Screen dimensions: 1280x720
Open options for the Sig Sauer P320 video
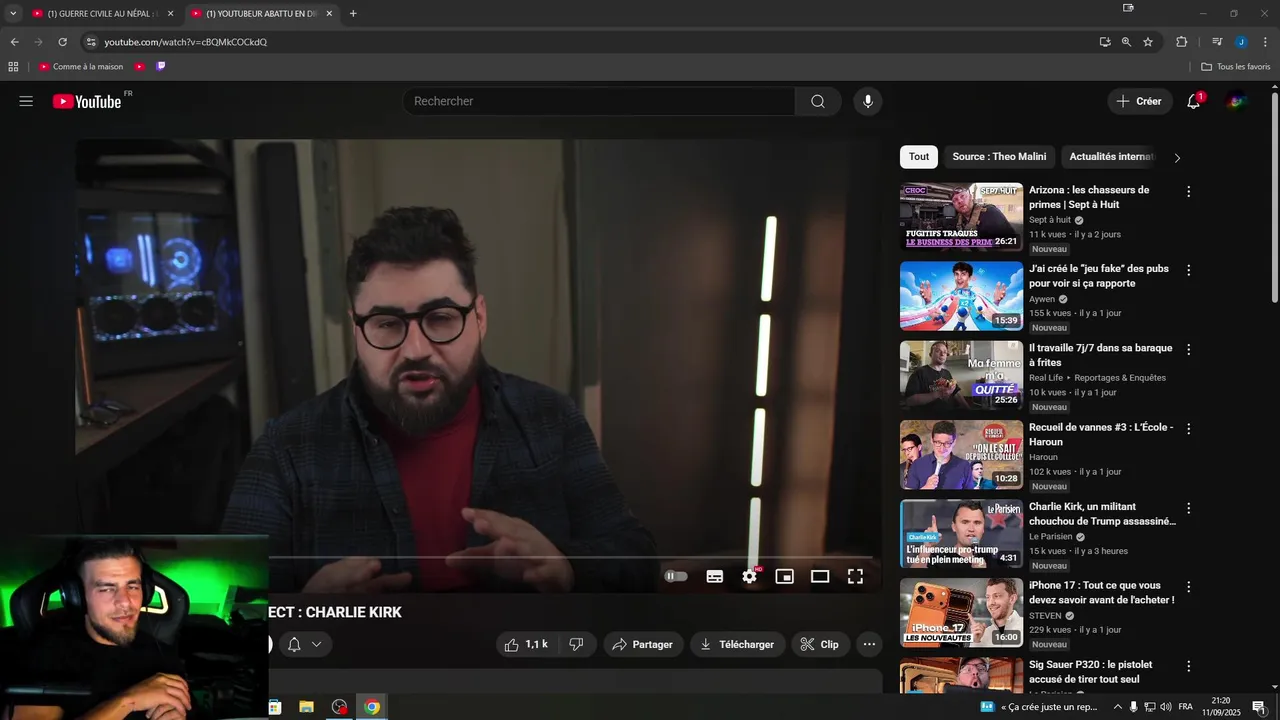[x=1189, y=665]
